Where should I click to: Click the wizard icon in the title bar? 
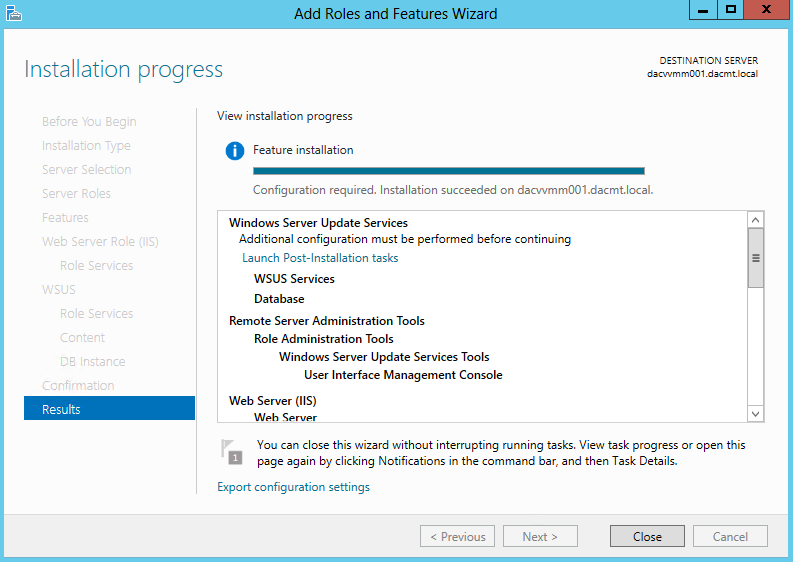tap(14, 13)
